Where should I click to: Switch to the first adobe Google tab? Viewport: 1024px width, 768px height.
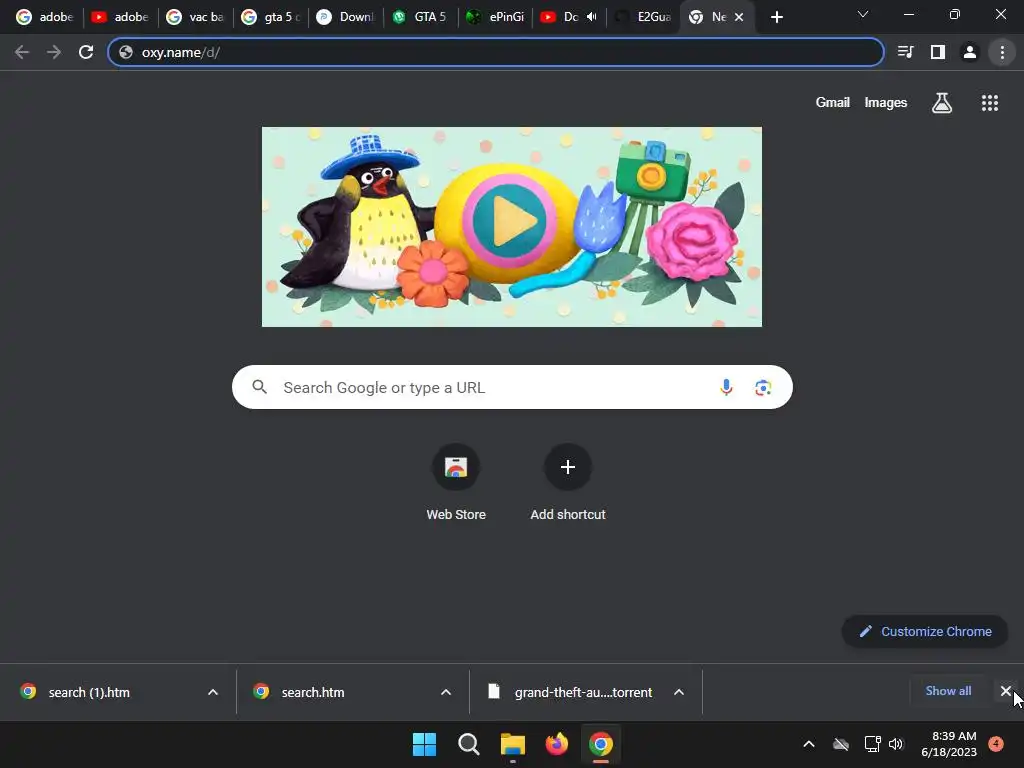click(x=44, y=17)
